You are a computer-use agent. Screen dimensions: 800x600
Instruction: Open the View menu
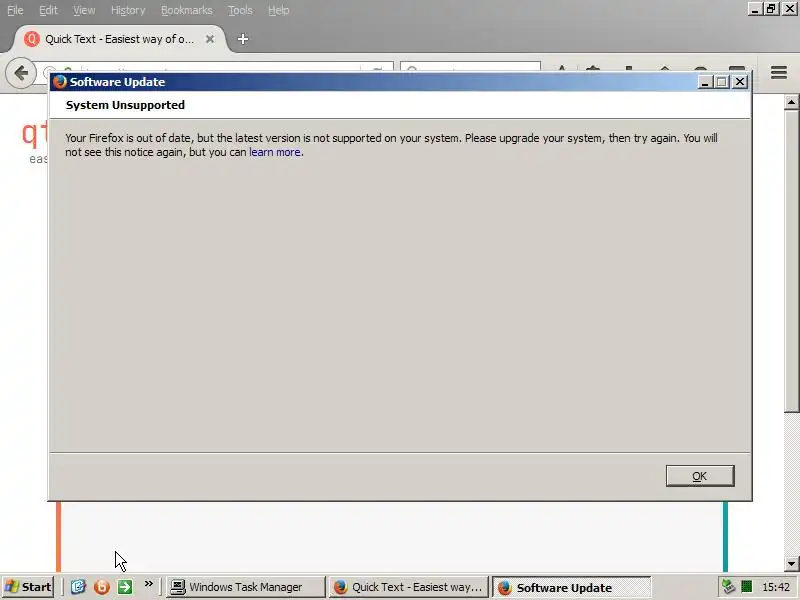(84, 10)
